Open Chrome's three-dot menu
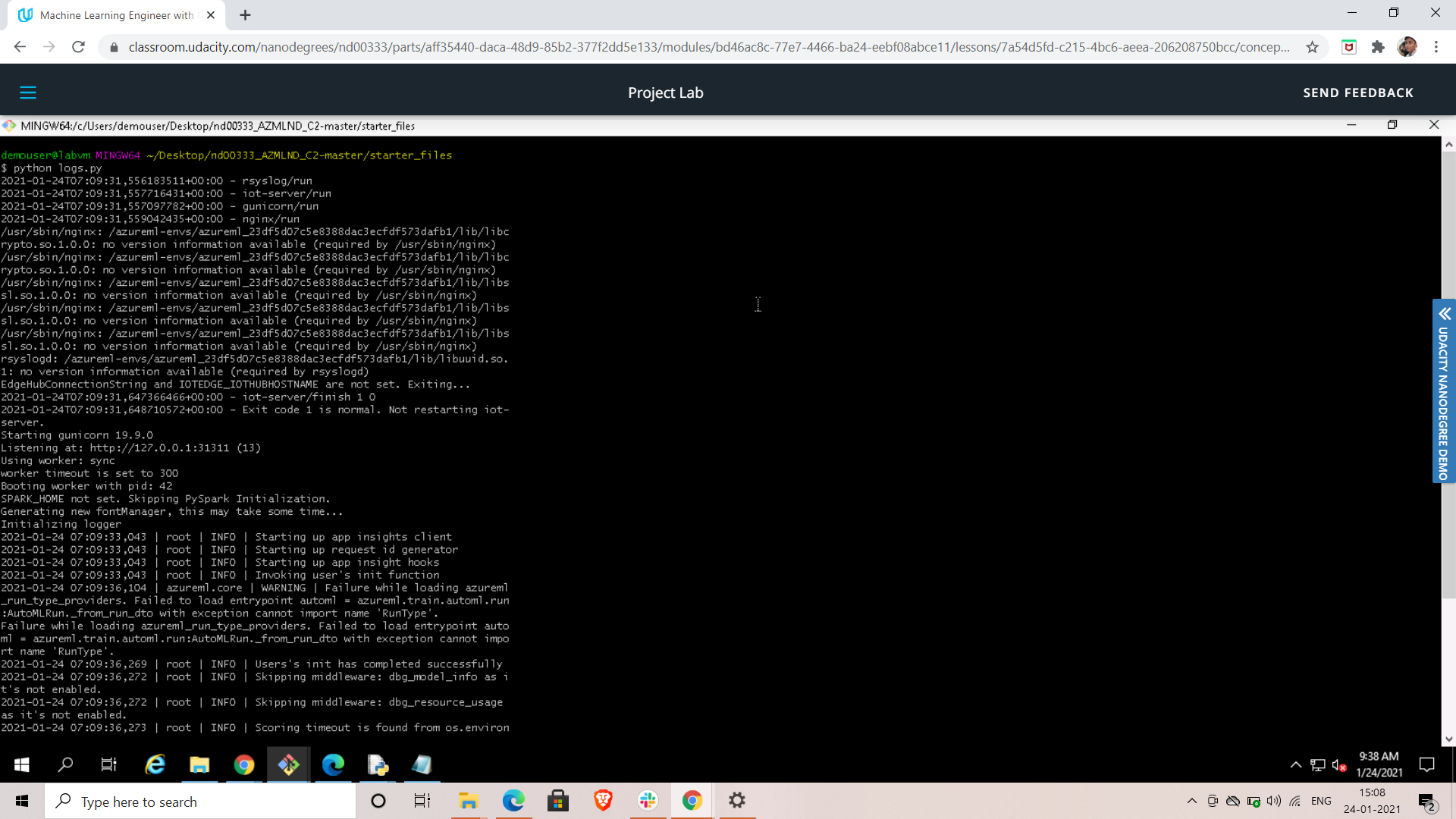The height and width of the screenshot is (819, 1456). [x=1436, y=47]
